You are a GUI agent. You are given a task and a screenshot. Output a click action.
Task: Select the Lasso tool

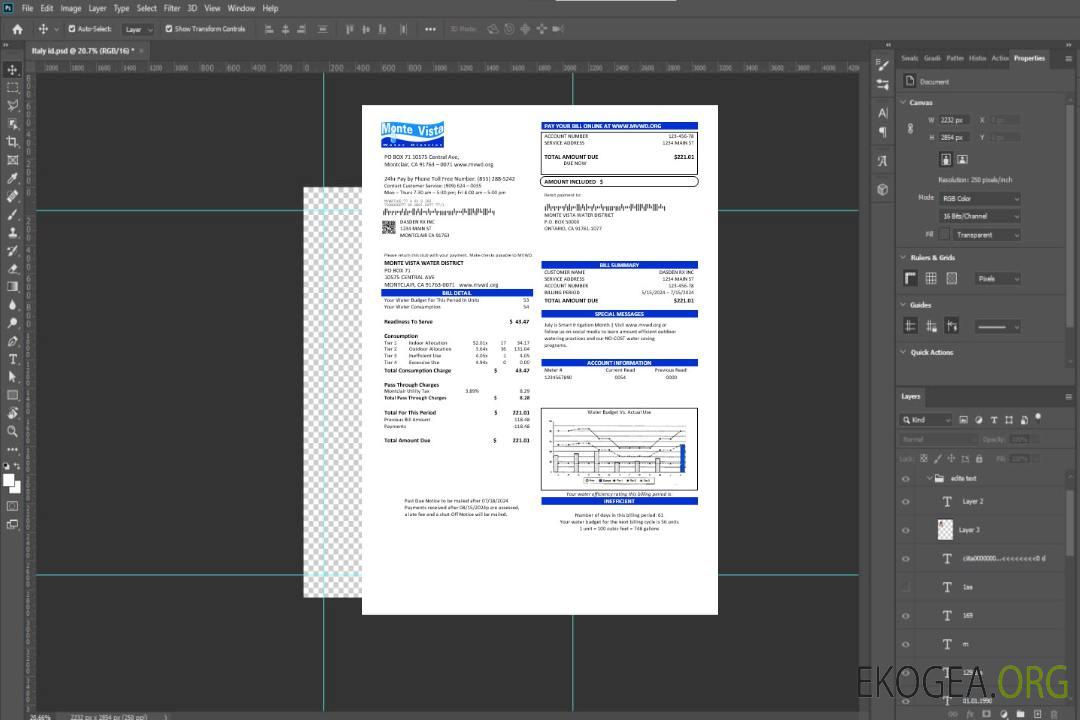pos(12,105)
